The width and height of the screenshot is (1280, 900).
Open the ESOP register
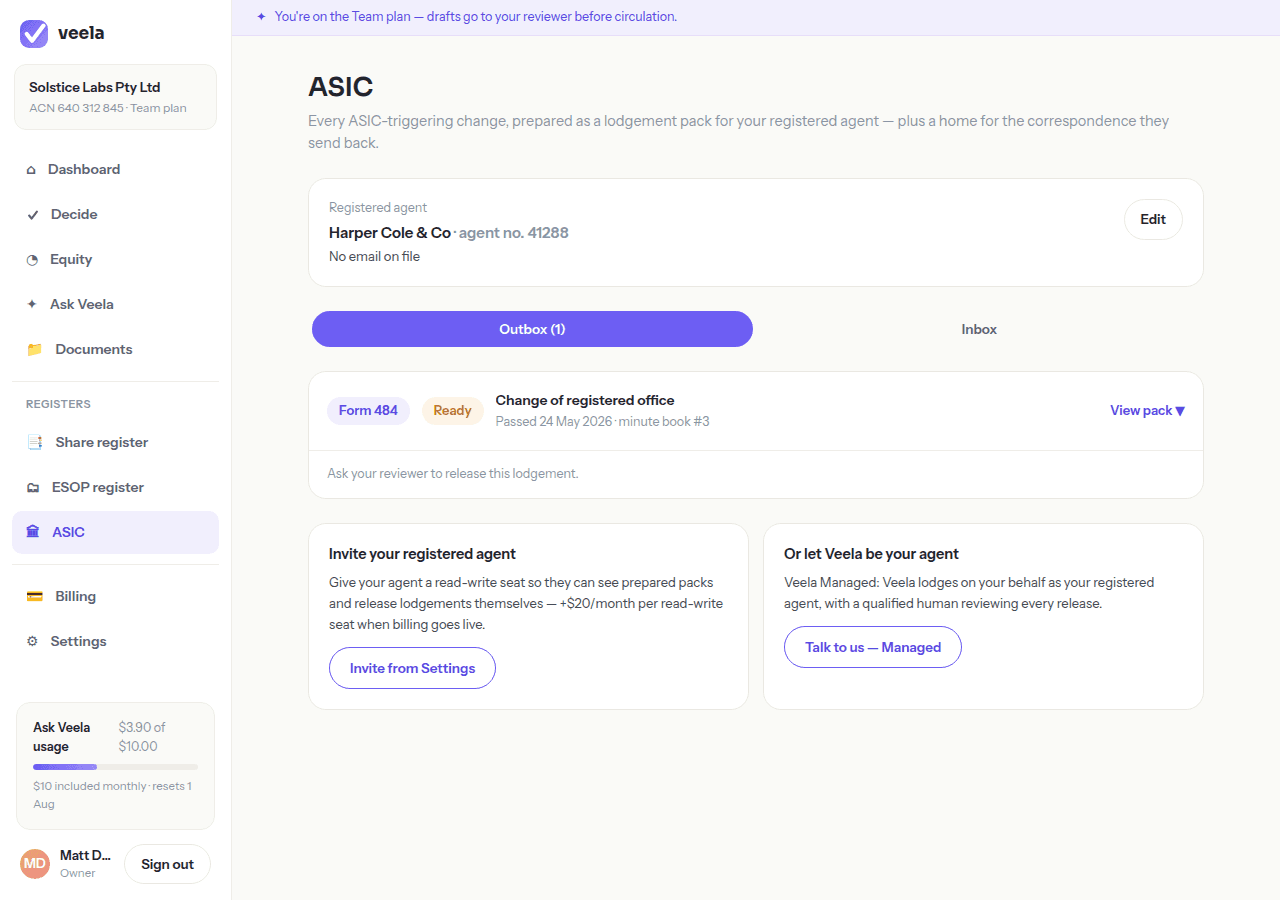[x=115, y=488]
